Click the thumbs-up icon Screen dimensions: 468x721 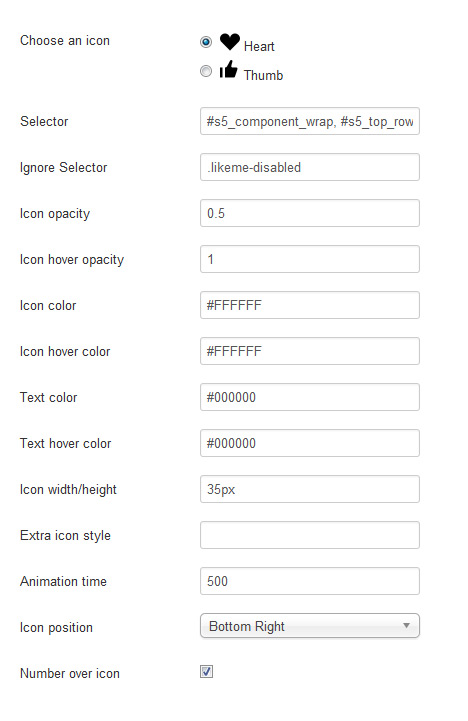[228, 69]
